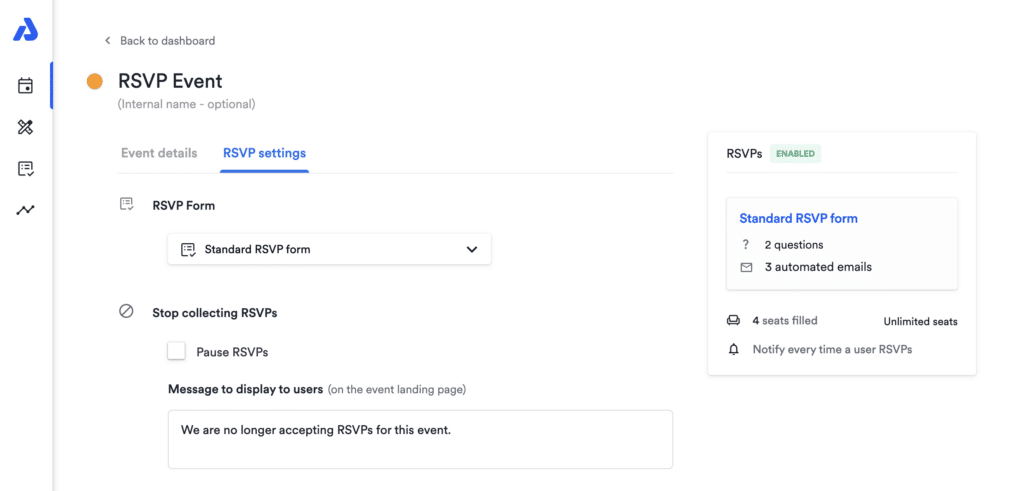Click the RSVP Event title

[170, 81]
